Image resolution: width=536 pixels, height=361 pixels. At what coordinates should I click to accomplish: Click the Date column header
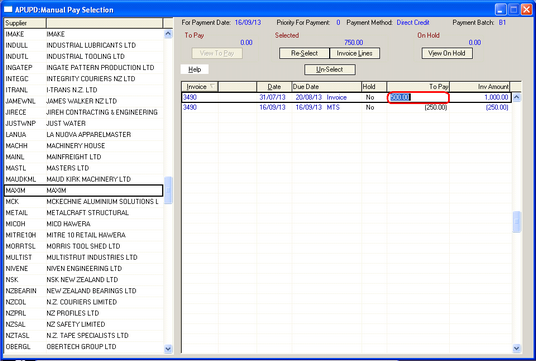(x=274, y=87)
